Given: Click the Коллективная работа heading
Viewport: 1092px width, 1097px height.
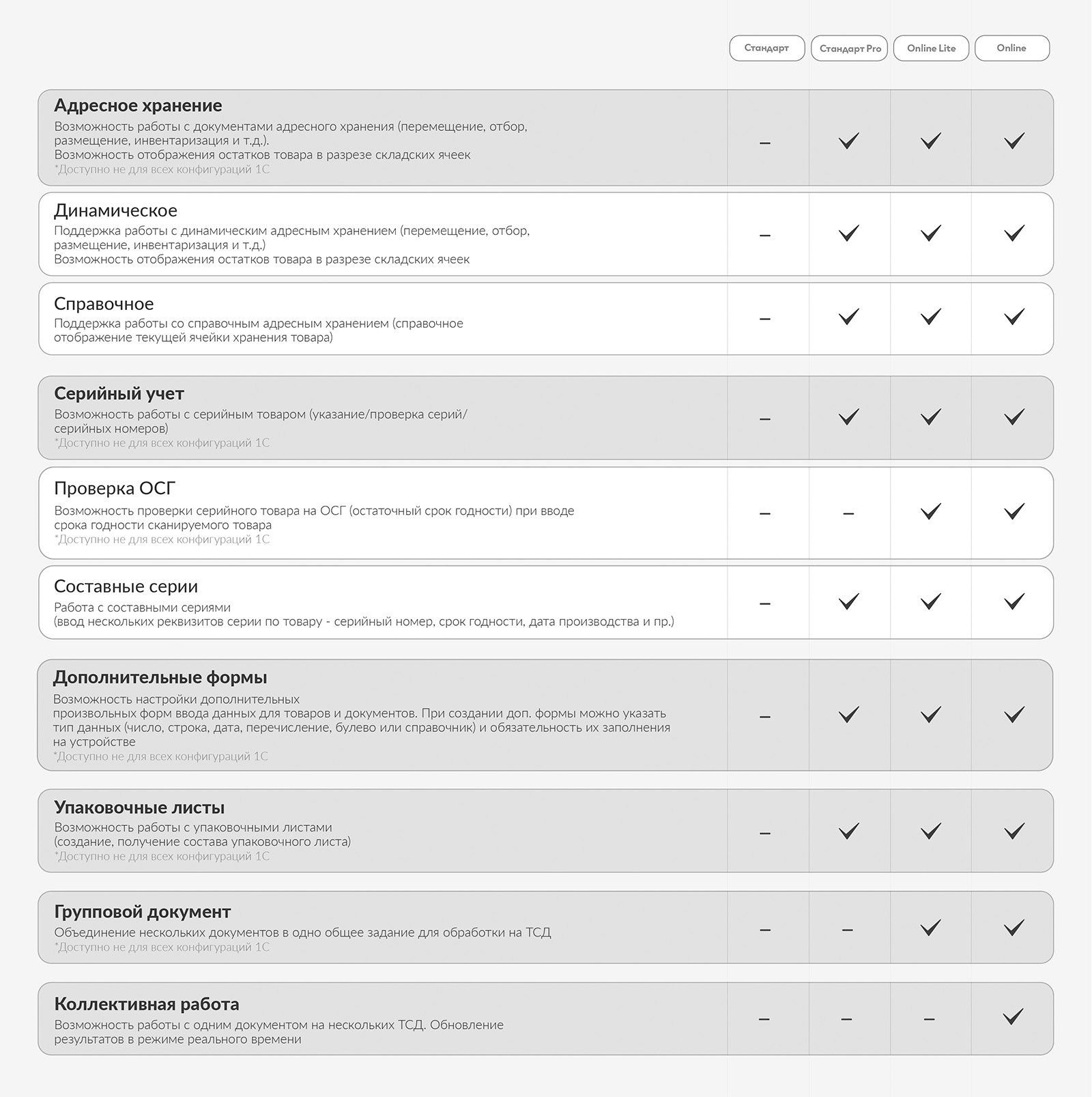Looking at the screenshot, I should [147, 1004].
